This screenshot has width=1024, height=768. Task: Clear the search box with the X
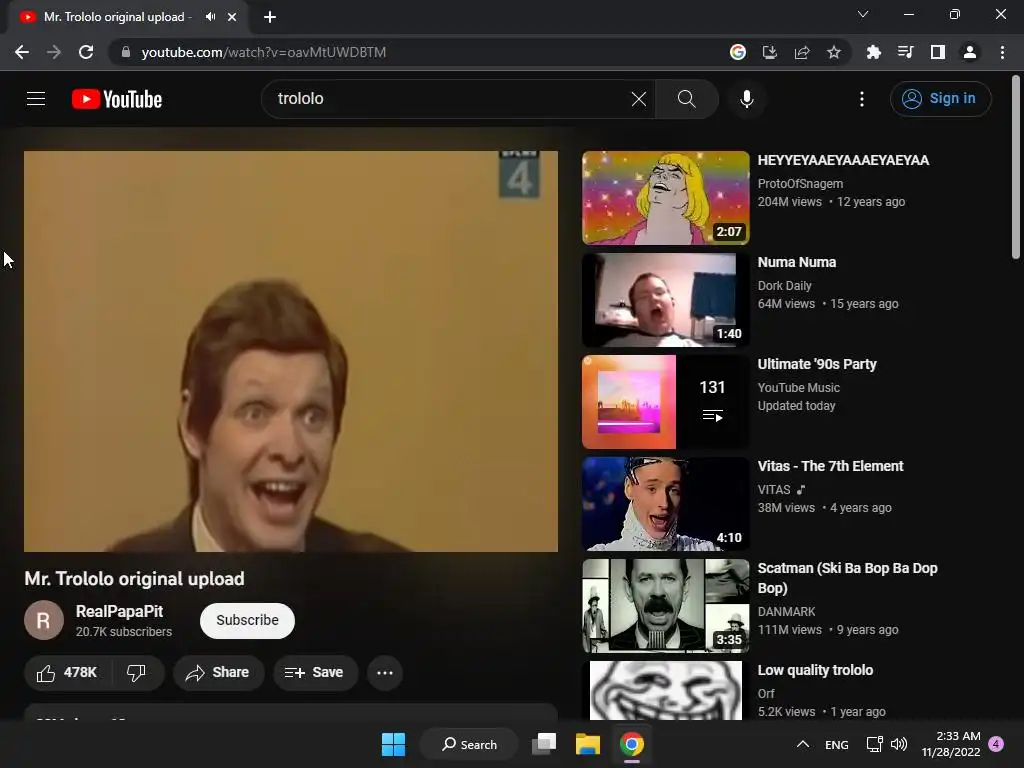point(639,99)
